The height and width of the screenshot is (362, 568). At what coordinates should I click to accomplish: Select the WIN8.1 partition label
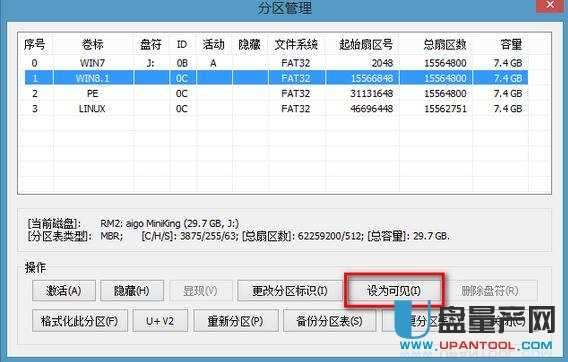click(x=93, y=78)
